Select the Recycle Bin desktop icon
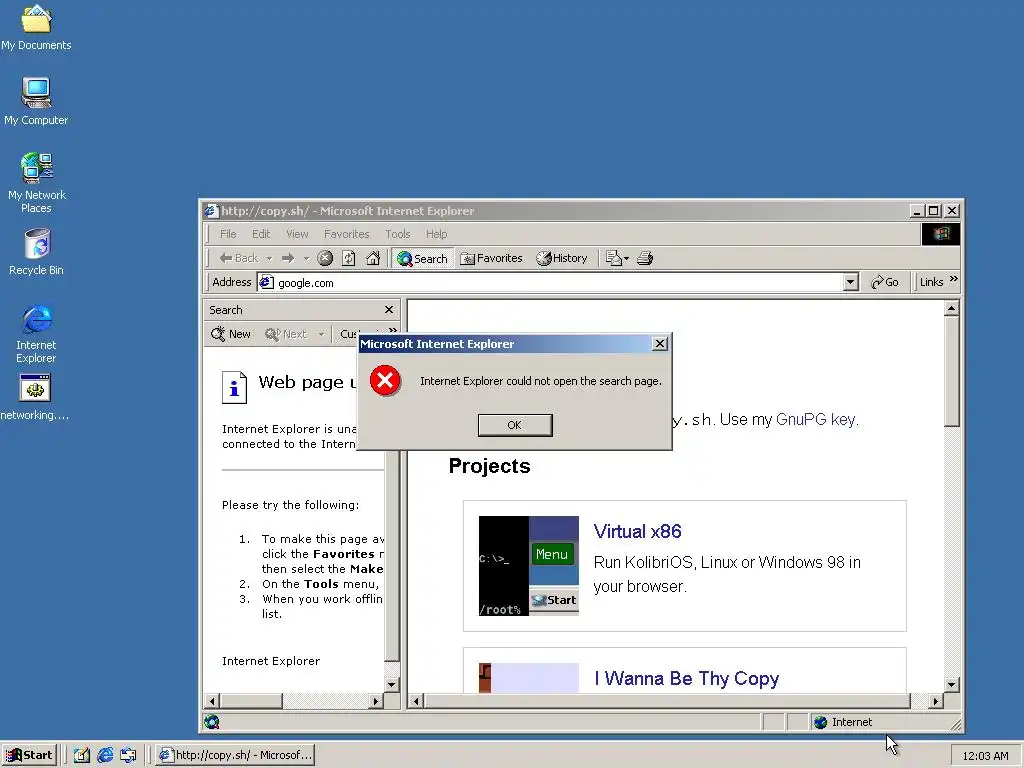 click(x=37, y=252)
